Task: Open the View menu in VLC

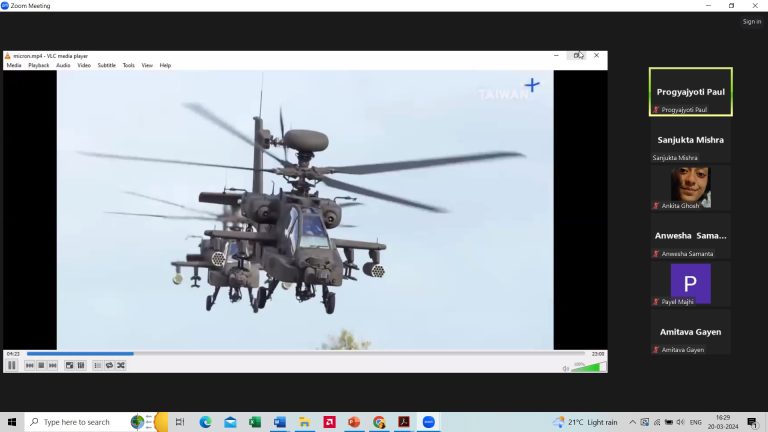Action: pyautogui.click(x=147, y=65)
